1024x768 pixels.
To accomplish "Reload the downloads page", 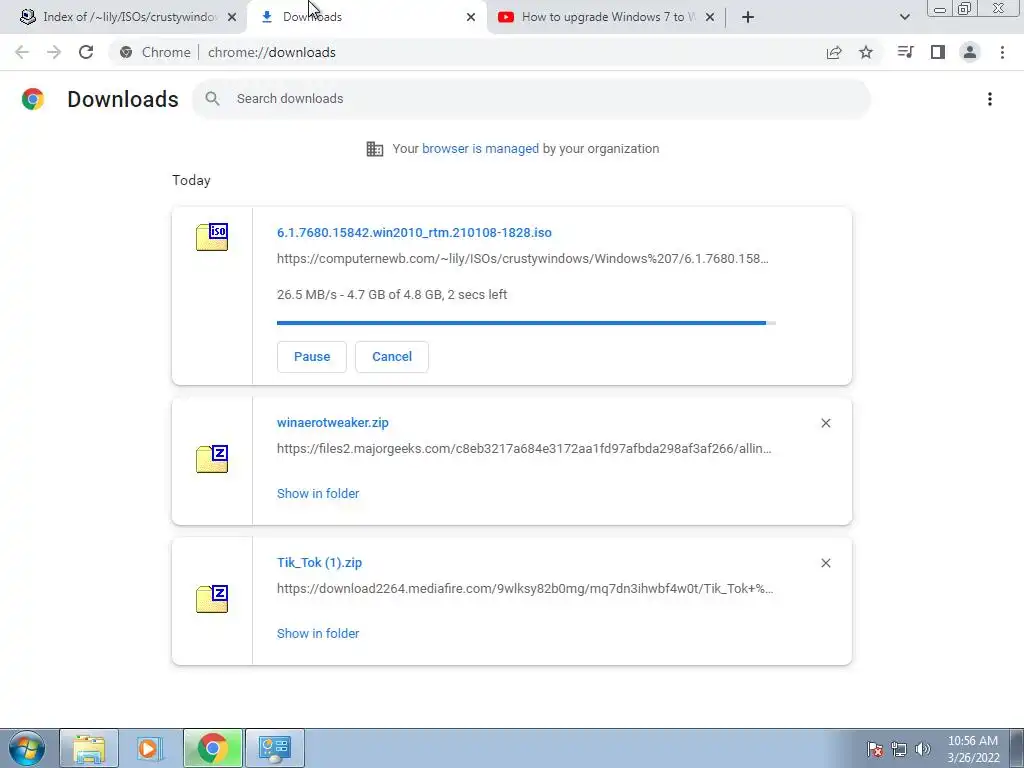I will pyautogui.click(x=86, y=52).
